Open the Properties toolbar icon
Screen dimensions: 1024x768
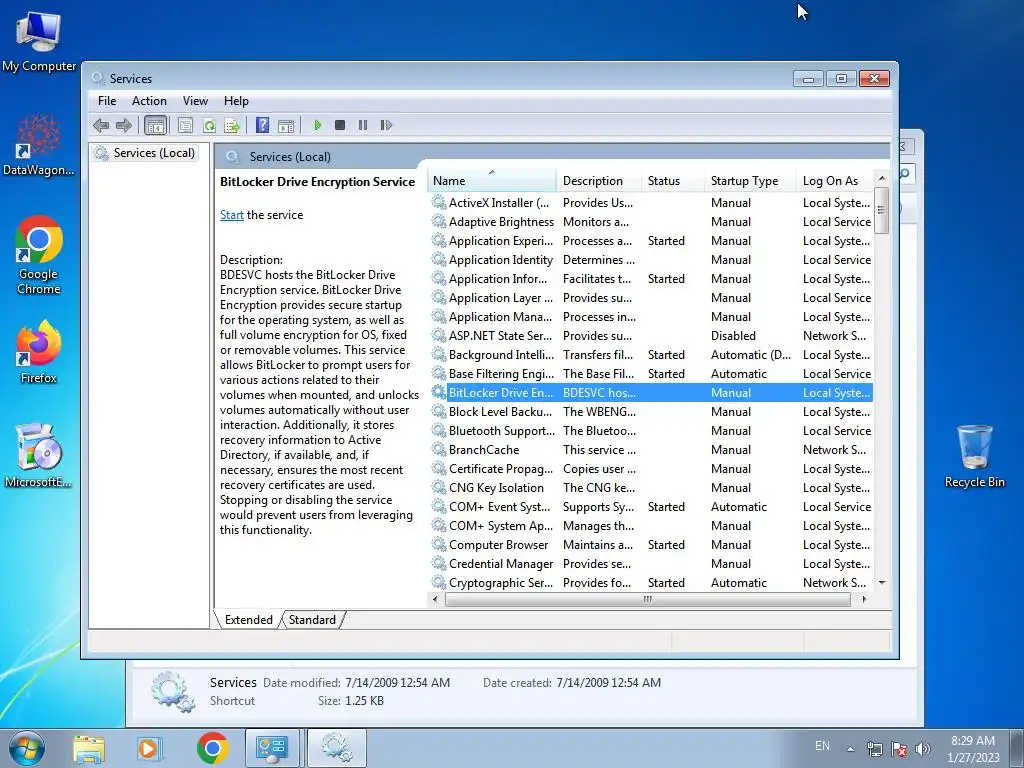click(185, 125)
